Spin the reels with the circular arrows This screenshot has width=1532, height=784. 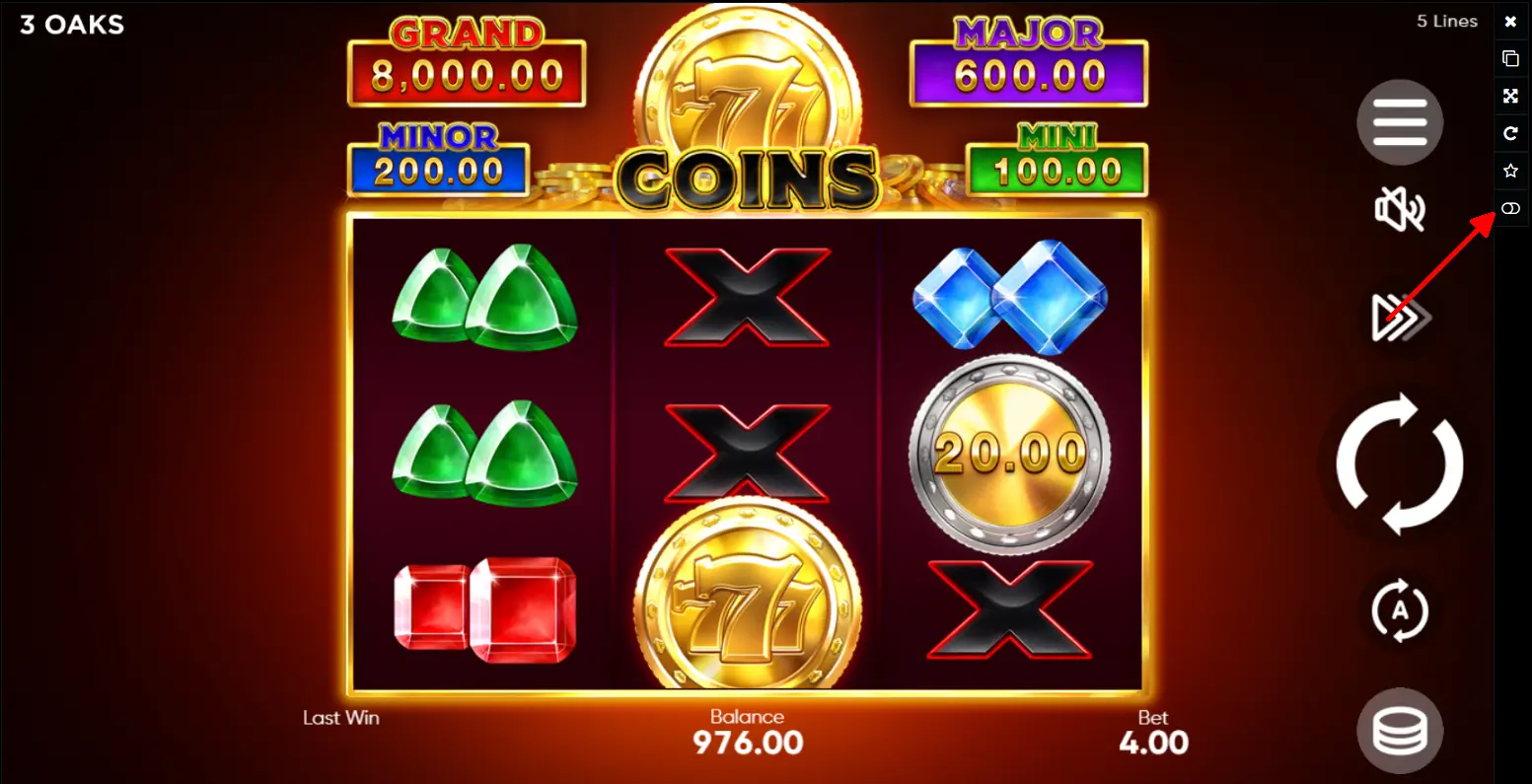click(x=1400, y=463)
